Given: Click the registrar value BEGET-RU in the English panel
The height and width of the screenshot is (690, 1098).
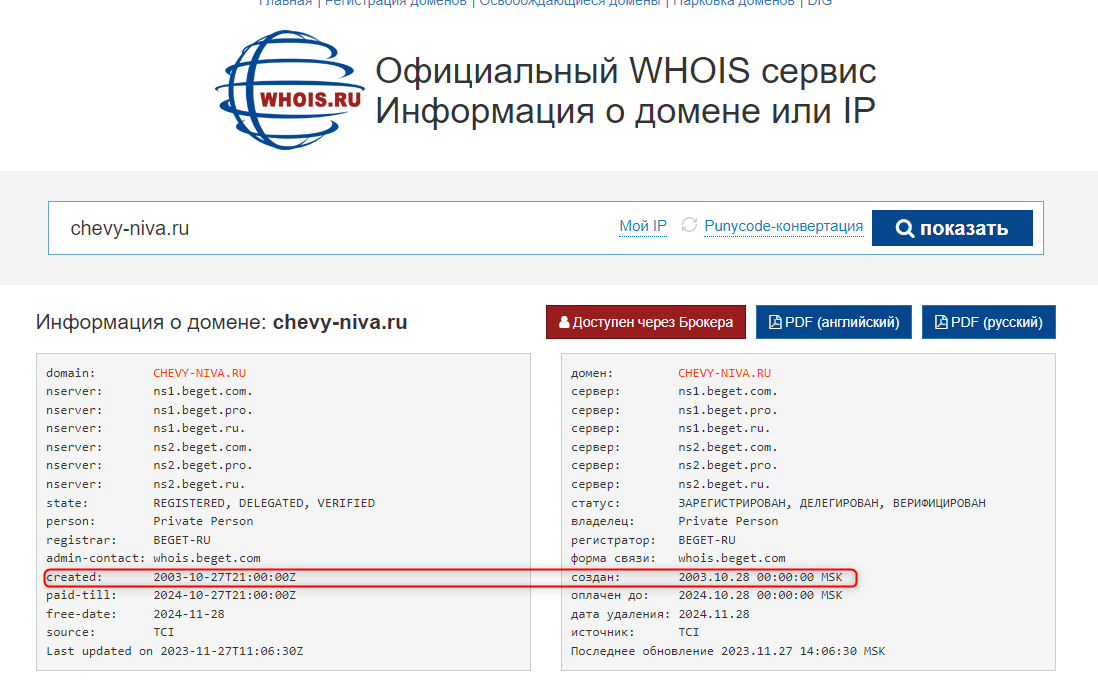Looking at the screenshot, I should click(181, 540).
